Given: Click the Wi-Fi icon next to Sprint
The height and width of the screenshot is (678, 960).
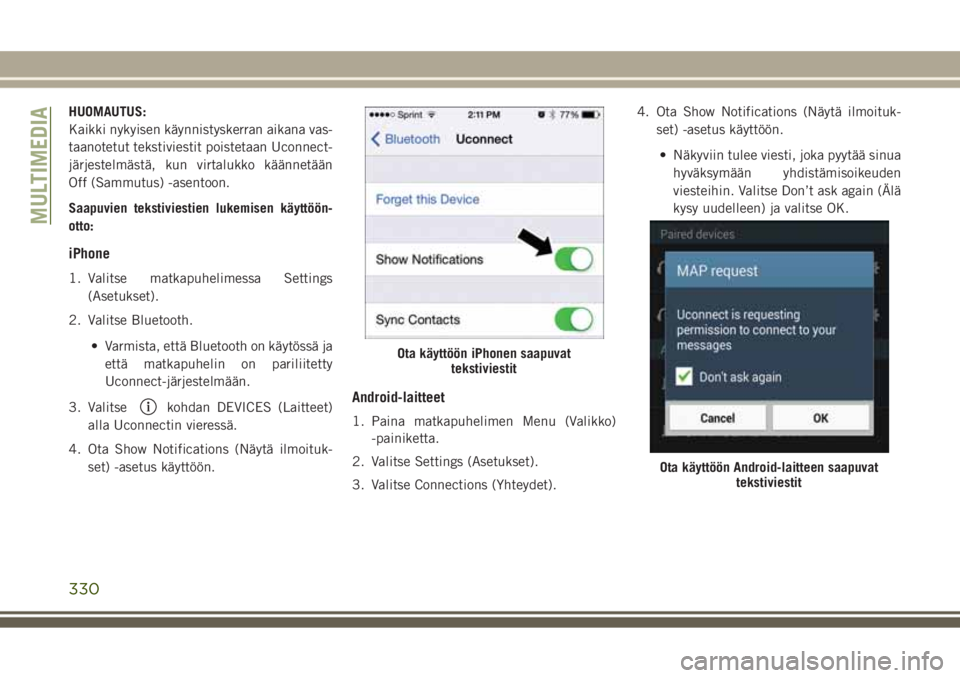Looking at the screenshot, I should point(432,115).
